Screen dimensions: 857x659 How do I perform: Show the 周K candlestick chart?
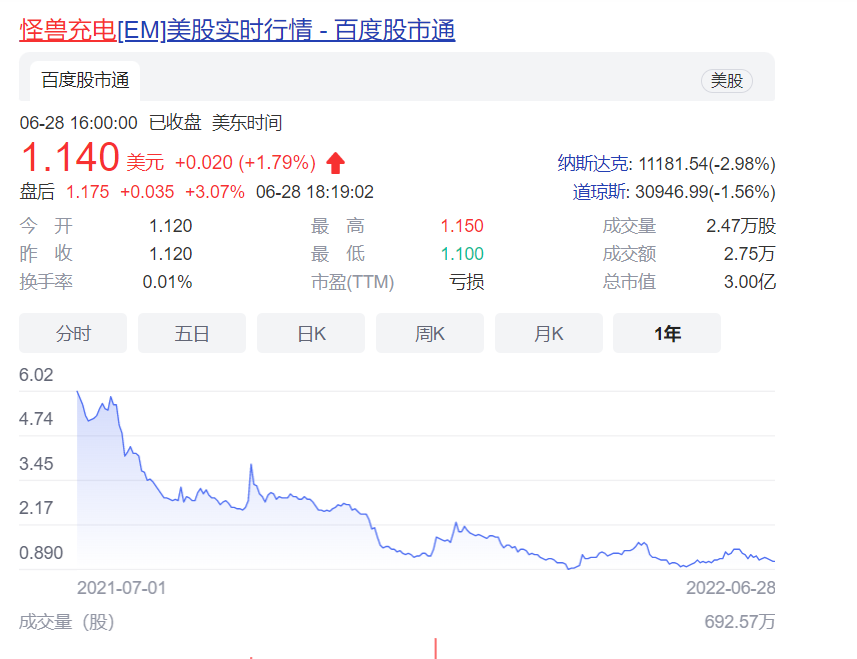point(430,334)
